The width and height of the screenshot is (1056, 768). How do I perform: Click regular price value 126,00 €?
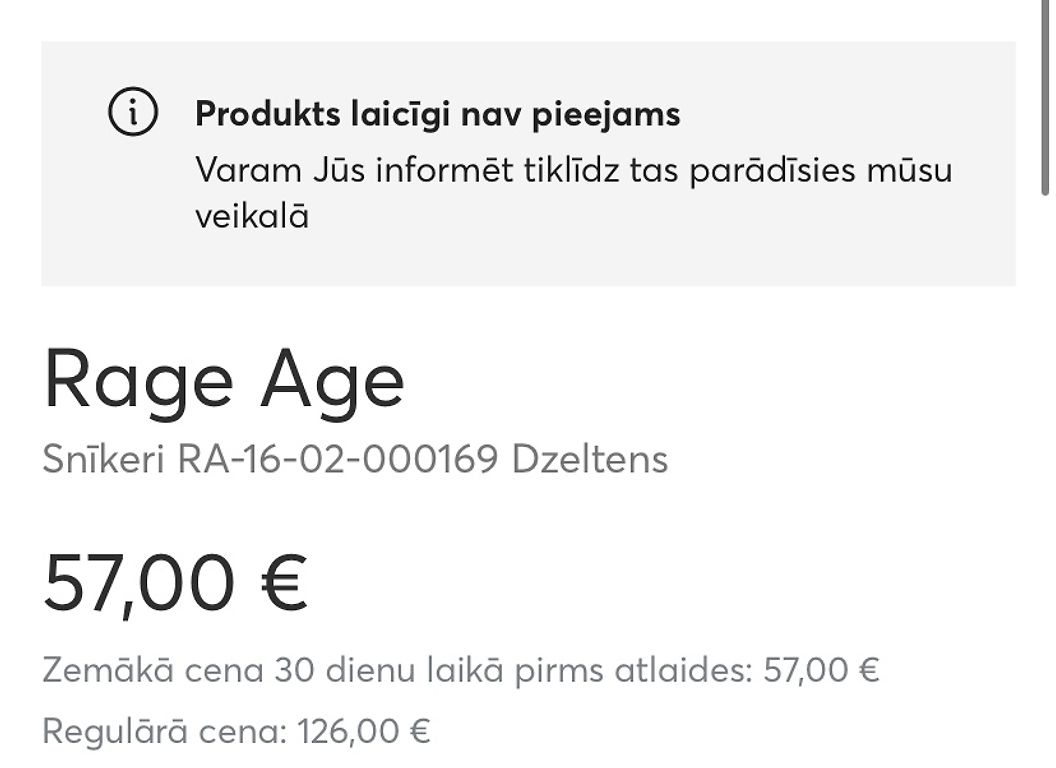364,731
